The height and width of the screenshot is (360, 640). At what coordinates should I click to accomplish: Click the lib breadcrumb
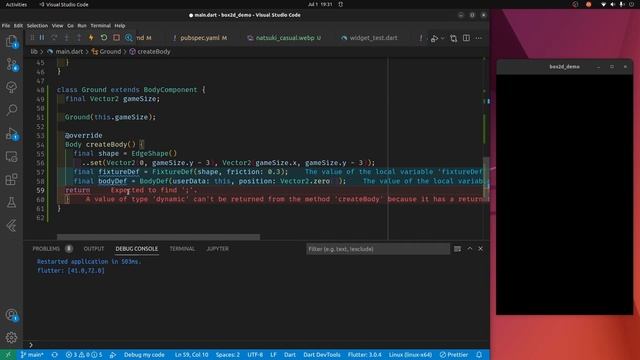[34, 51]
